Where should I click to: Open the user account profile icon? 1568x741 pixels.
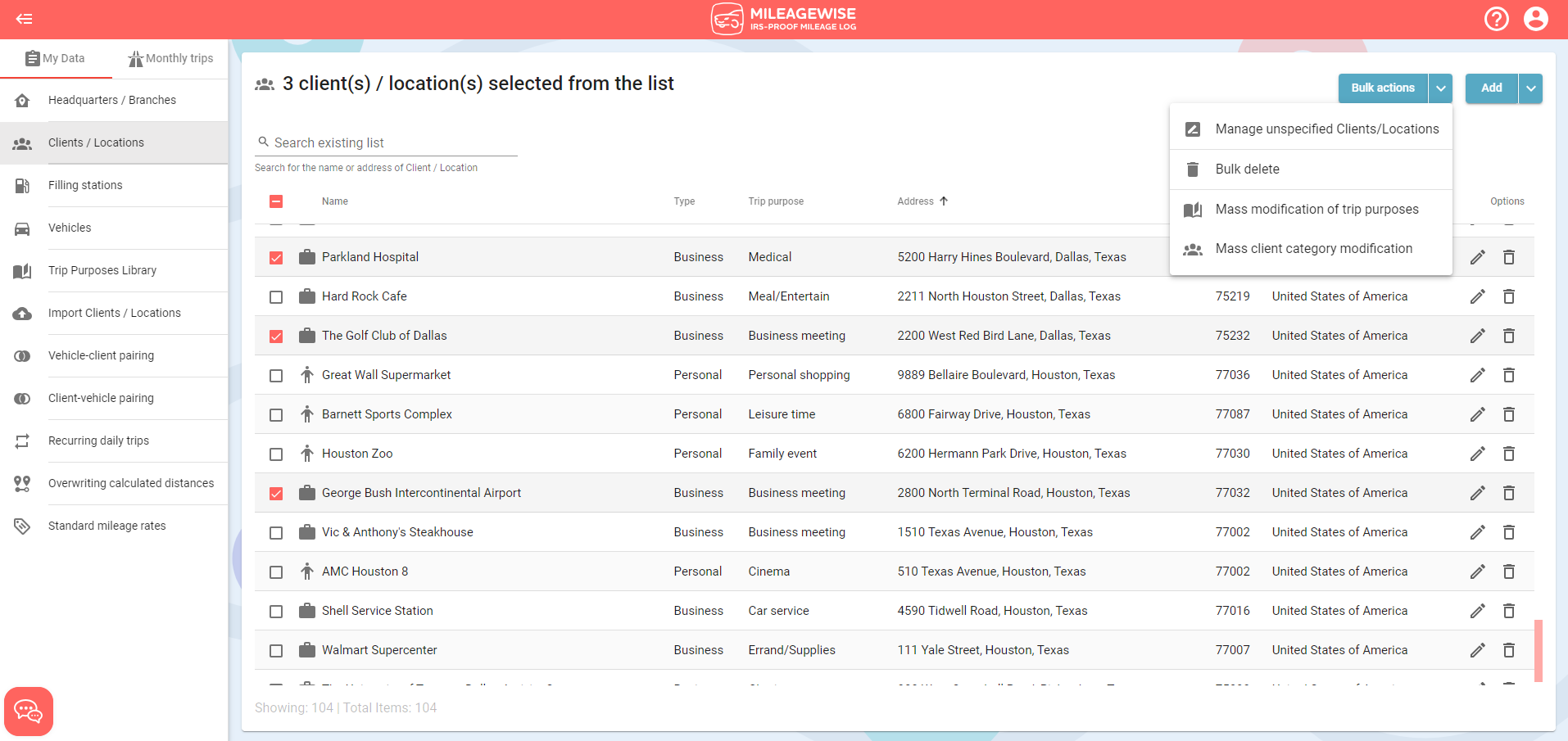(x=1535, y=19)
